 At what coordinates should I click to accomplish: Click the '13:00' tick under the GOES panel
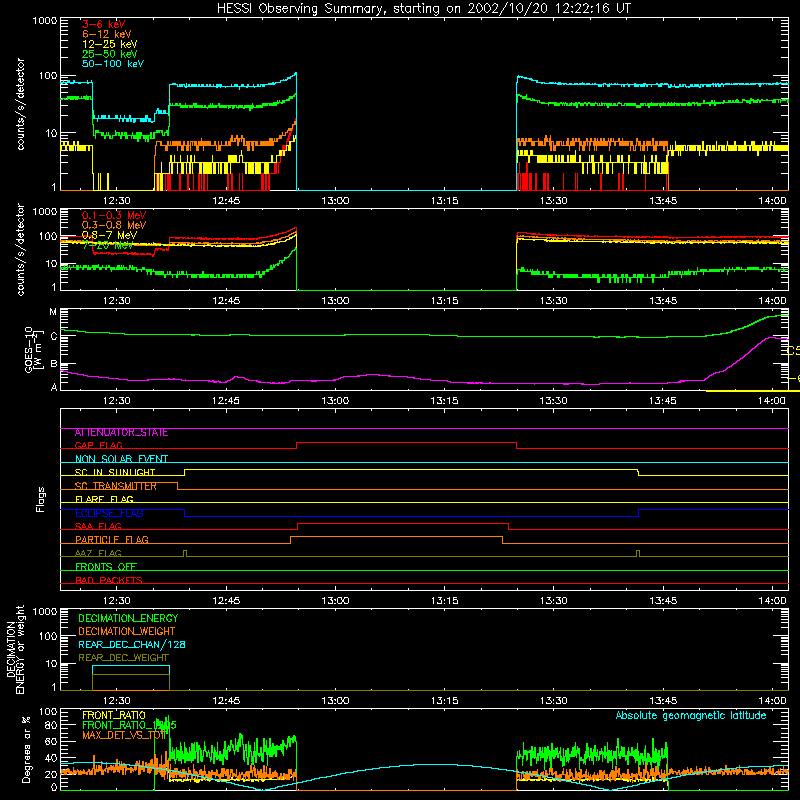pos(335,401)
